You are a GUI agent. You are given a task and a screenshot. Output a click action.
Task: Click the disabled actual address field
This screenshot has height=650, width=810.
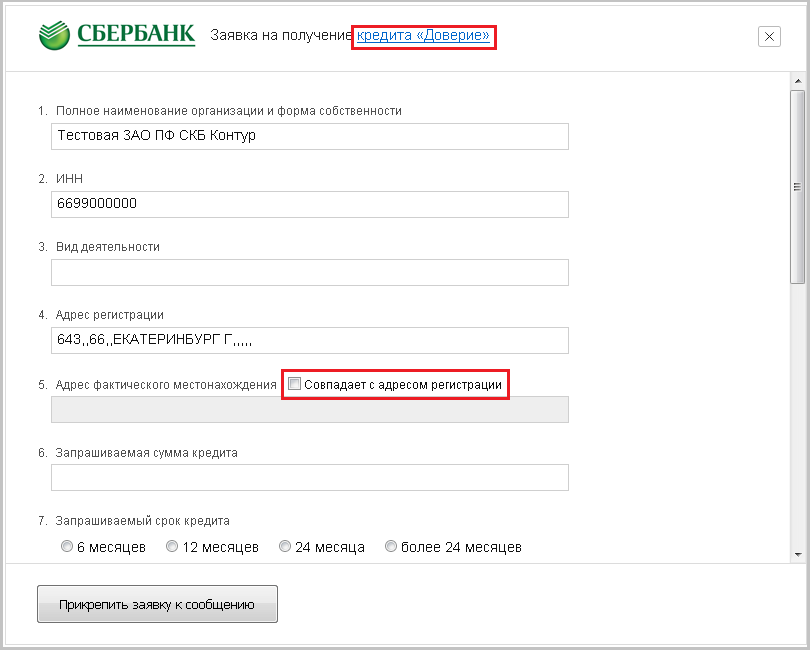pos(310,409)
